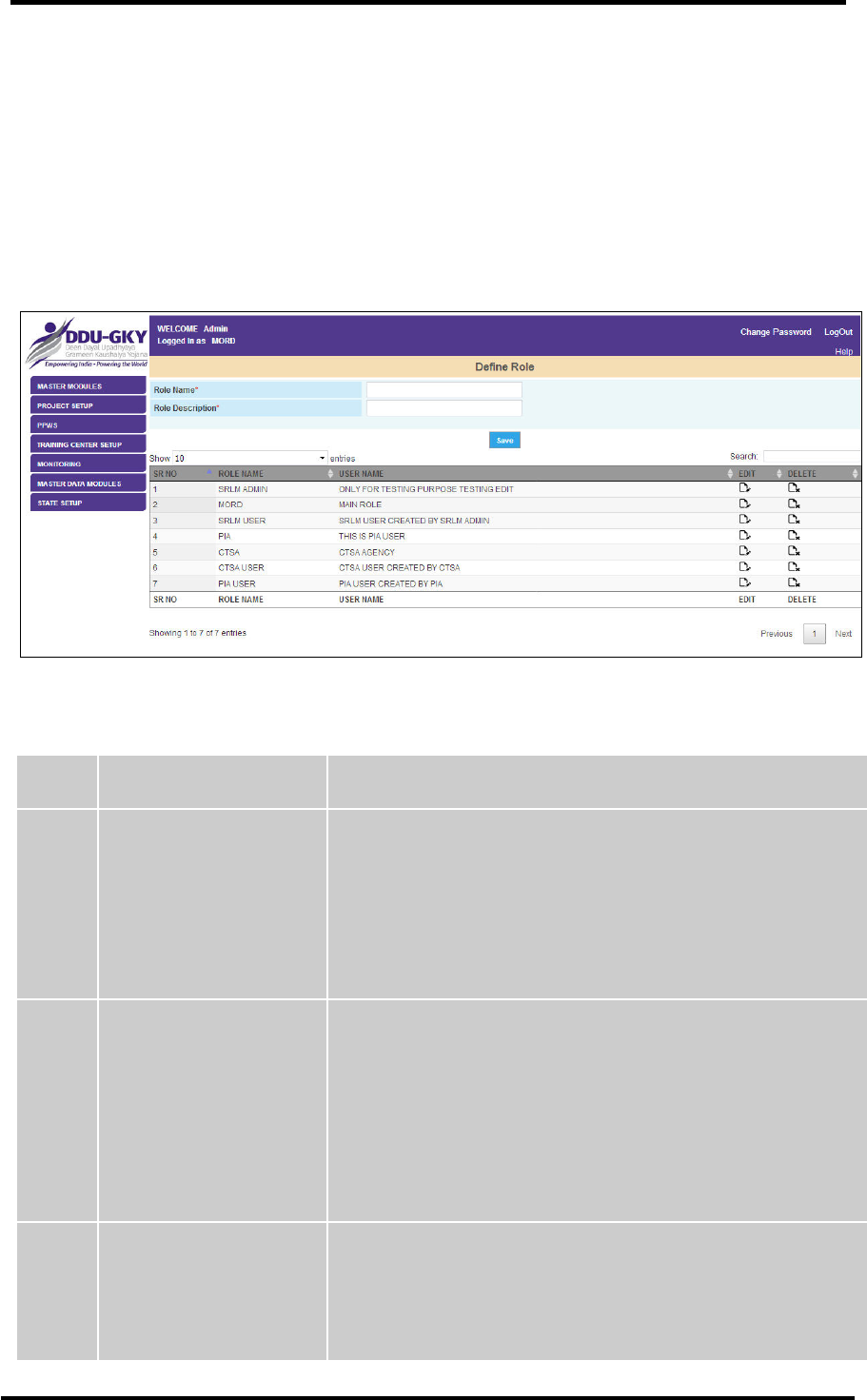Image resolution: width=867 pixels, height=1400 pixels.
Task: Open MONITORING menu
Action: (x=88, y=463)
